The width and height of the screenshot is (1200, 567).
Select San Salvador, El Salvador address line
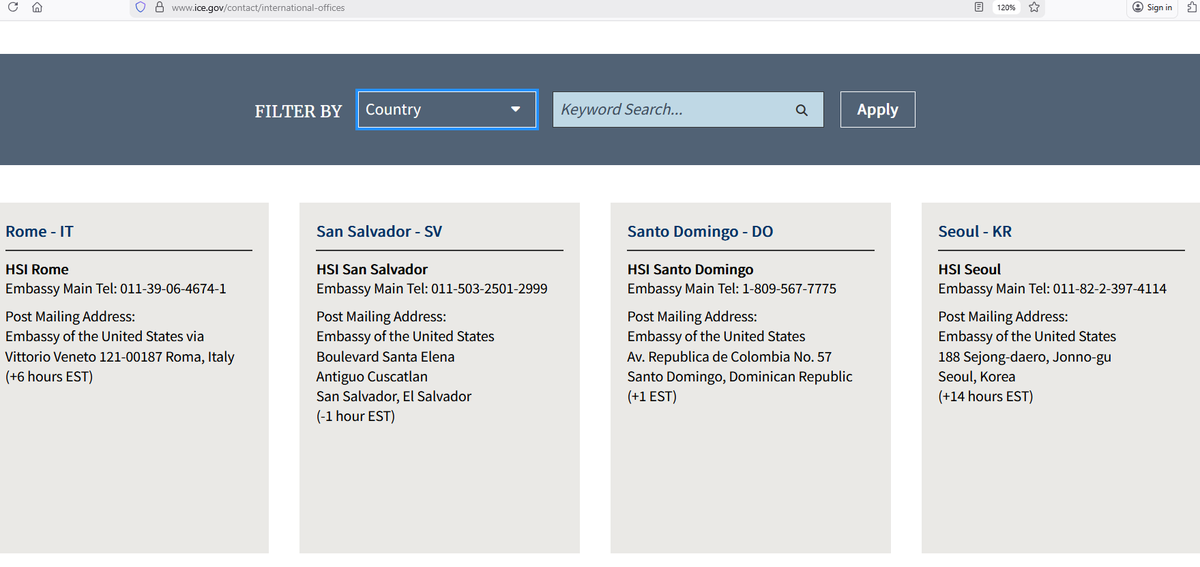394,397
